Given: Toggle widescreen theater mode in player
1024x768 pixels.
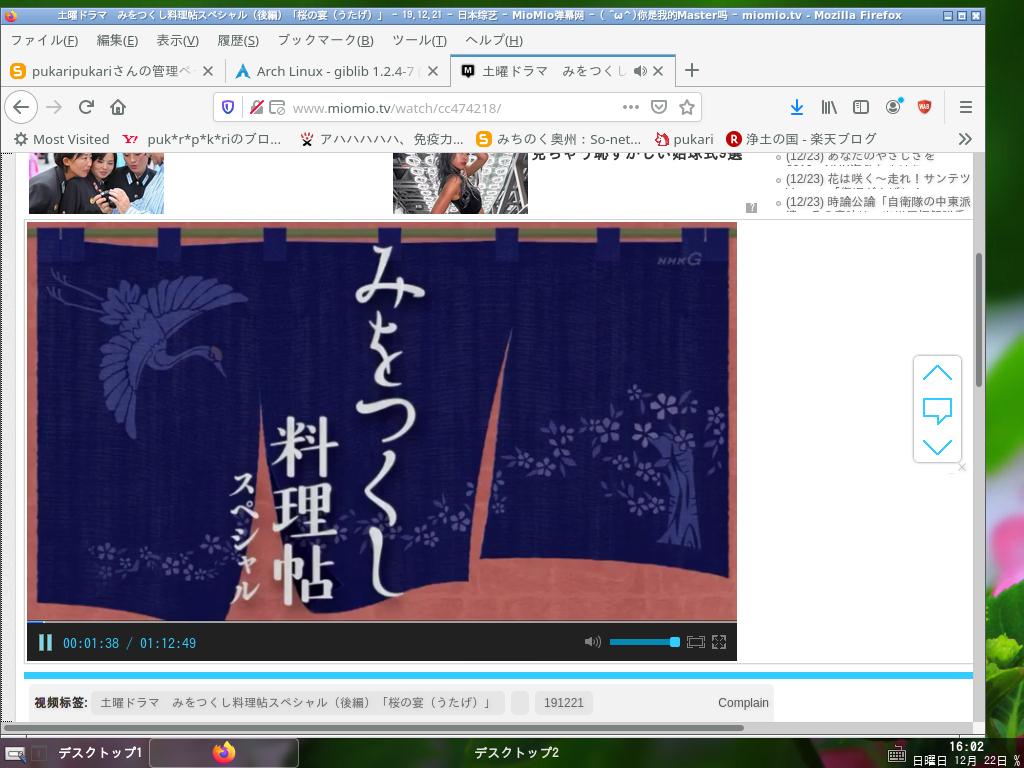Looking at the screenshot, I should 696,642.
